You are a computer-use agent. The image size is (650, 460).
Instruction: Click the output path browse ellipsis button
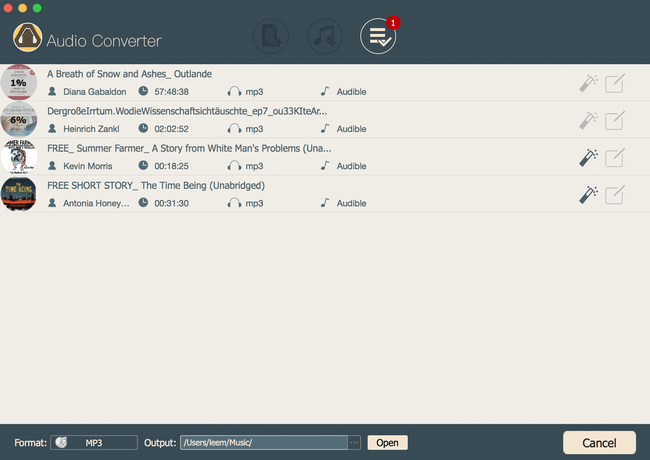(x=354, y=443)
